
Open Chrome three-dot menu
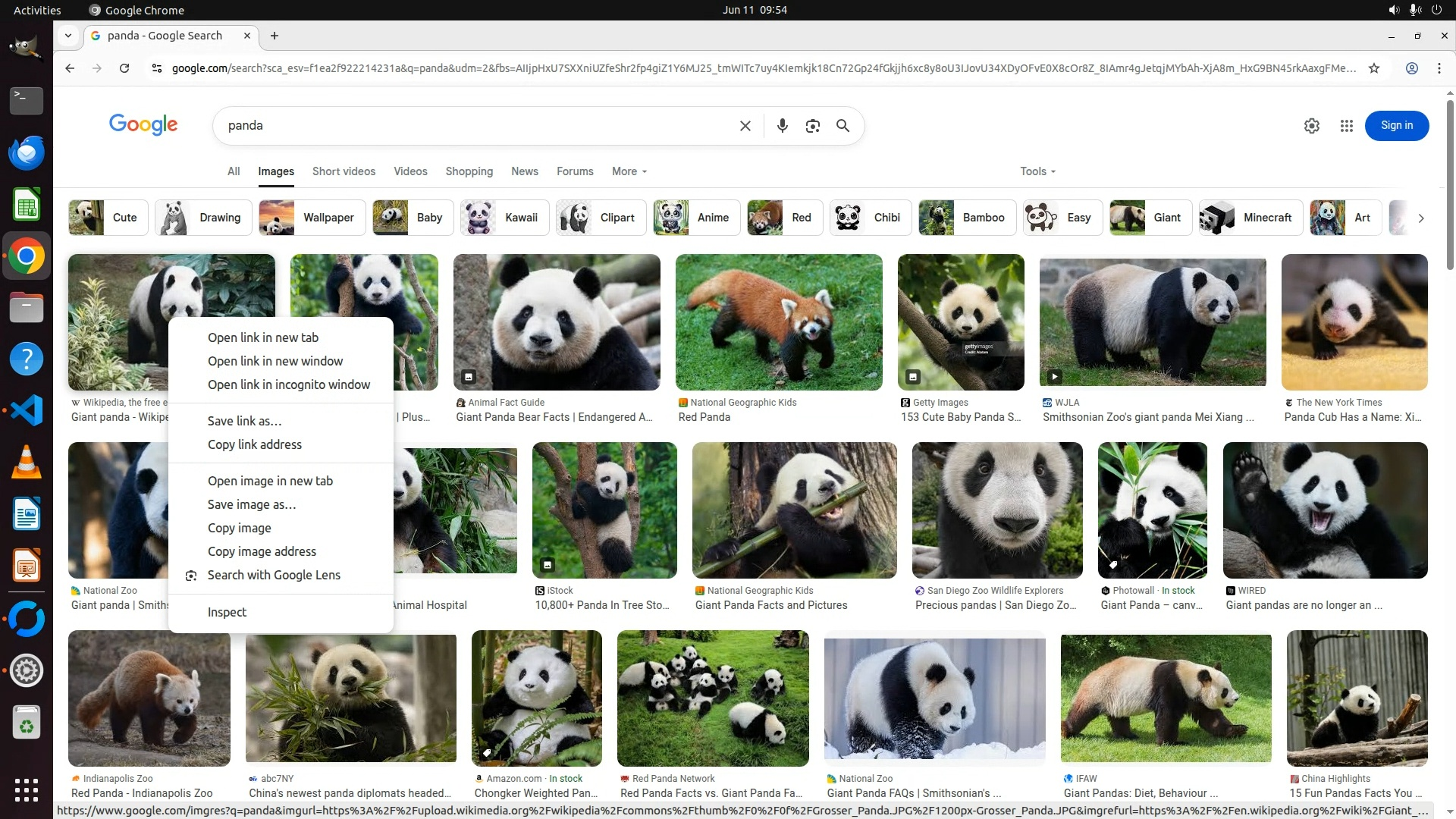coord(1439,68)
